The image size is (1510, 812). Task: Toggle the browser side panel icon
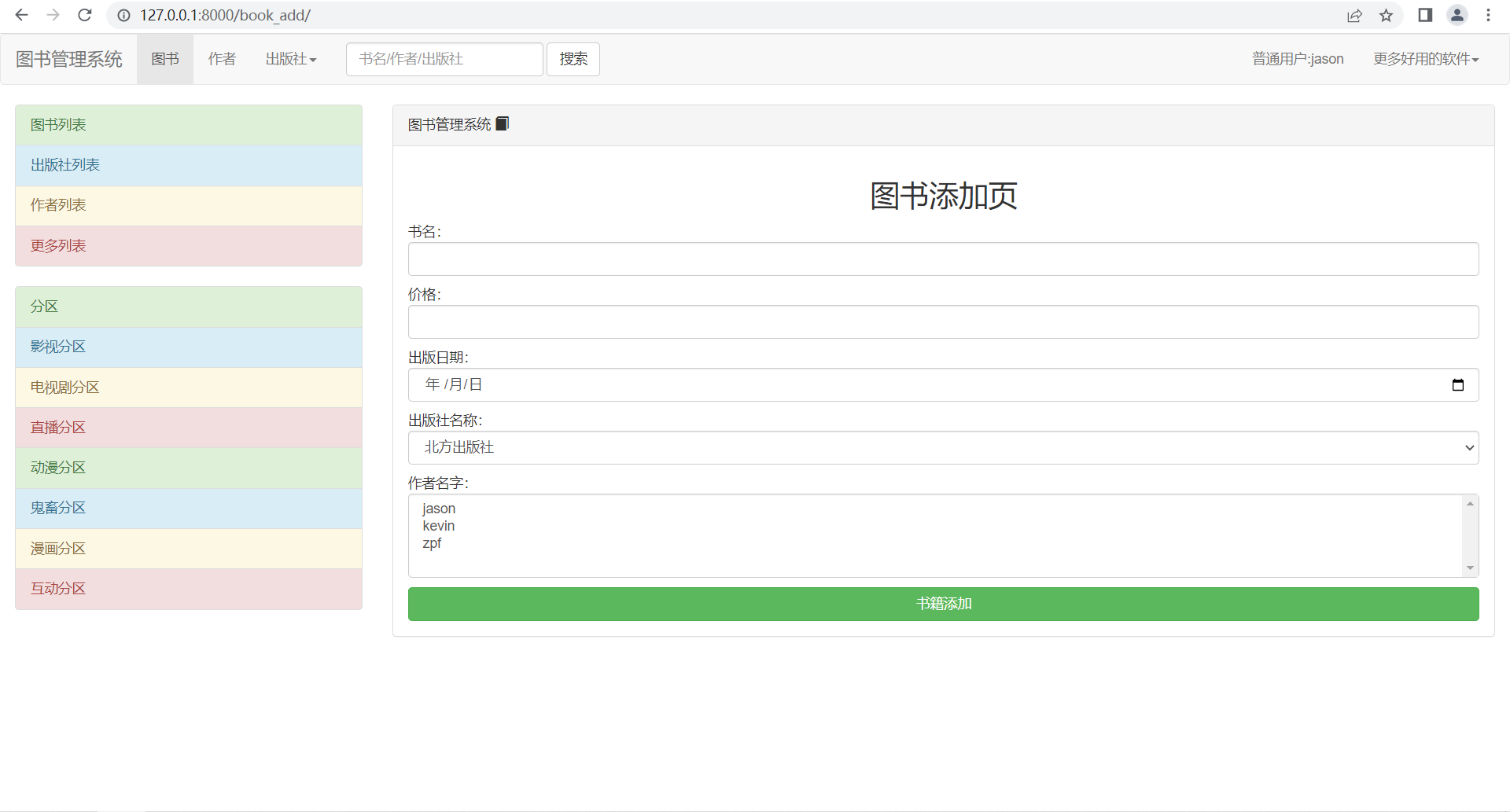tap(1425, 15)
